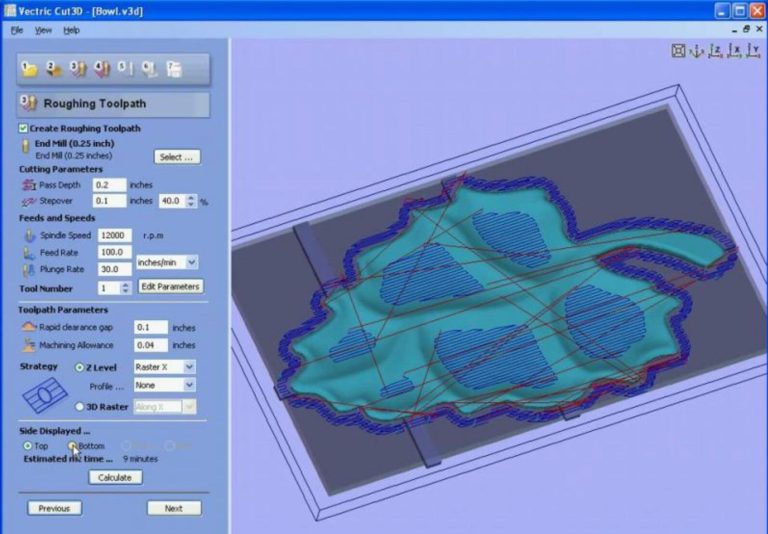The width and height of the screenshot is (768, 534).
Task: Open step 5 cut out icon
Action: click(x=125, y=69)
